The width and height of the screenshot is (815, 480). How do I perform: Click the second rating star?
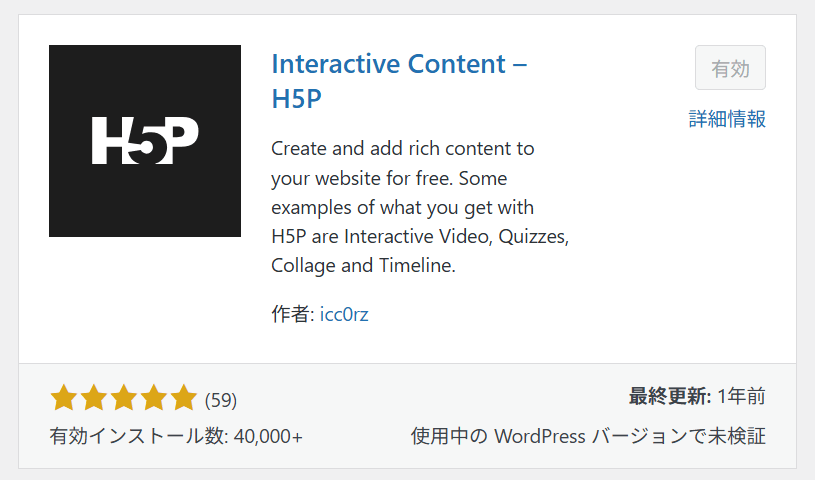point(94,399)
